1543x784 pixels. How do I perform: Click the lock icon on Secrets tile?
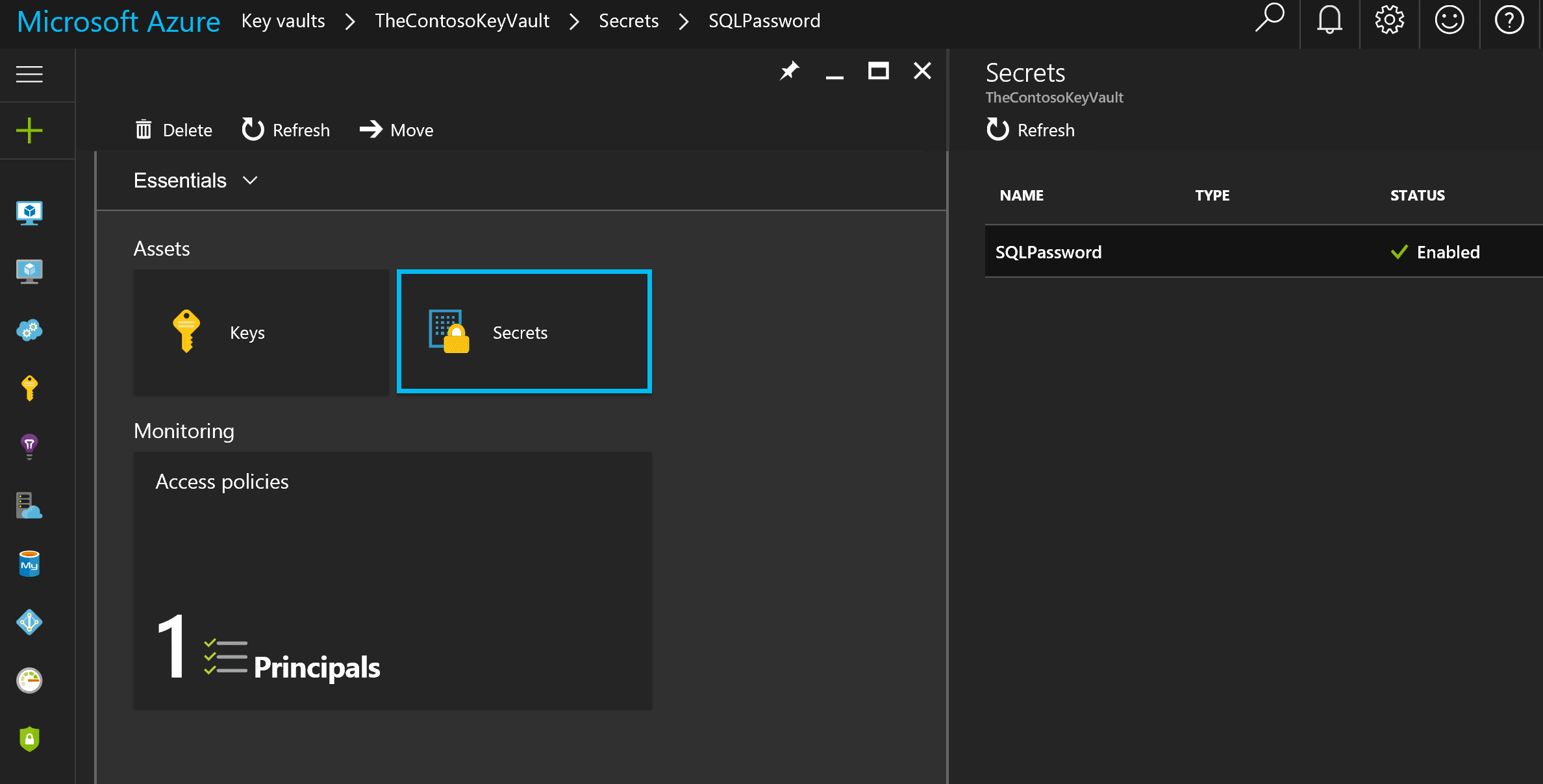pos(449,331)
